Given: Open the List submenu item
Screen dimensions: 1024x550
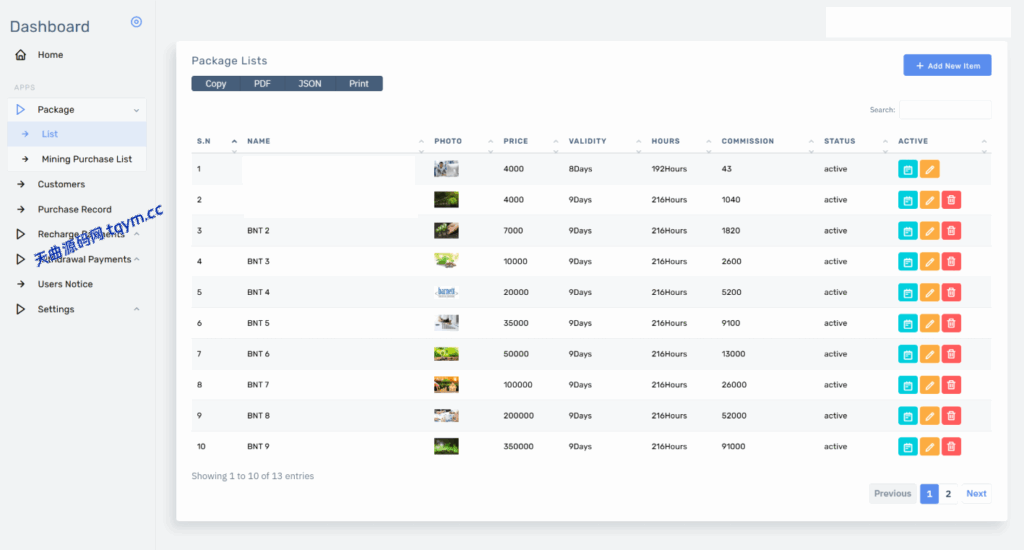Looking at the screenshot, I should [x=77, y=134].
